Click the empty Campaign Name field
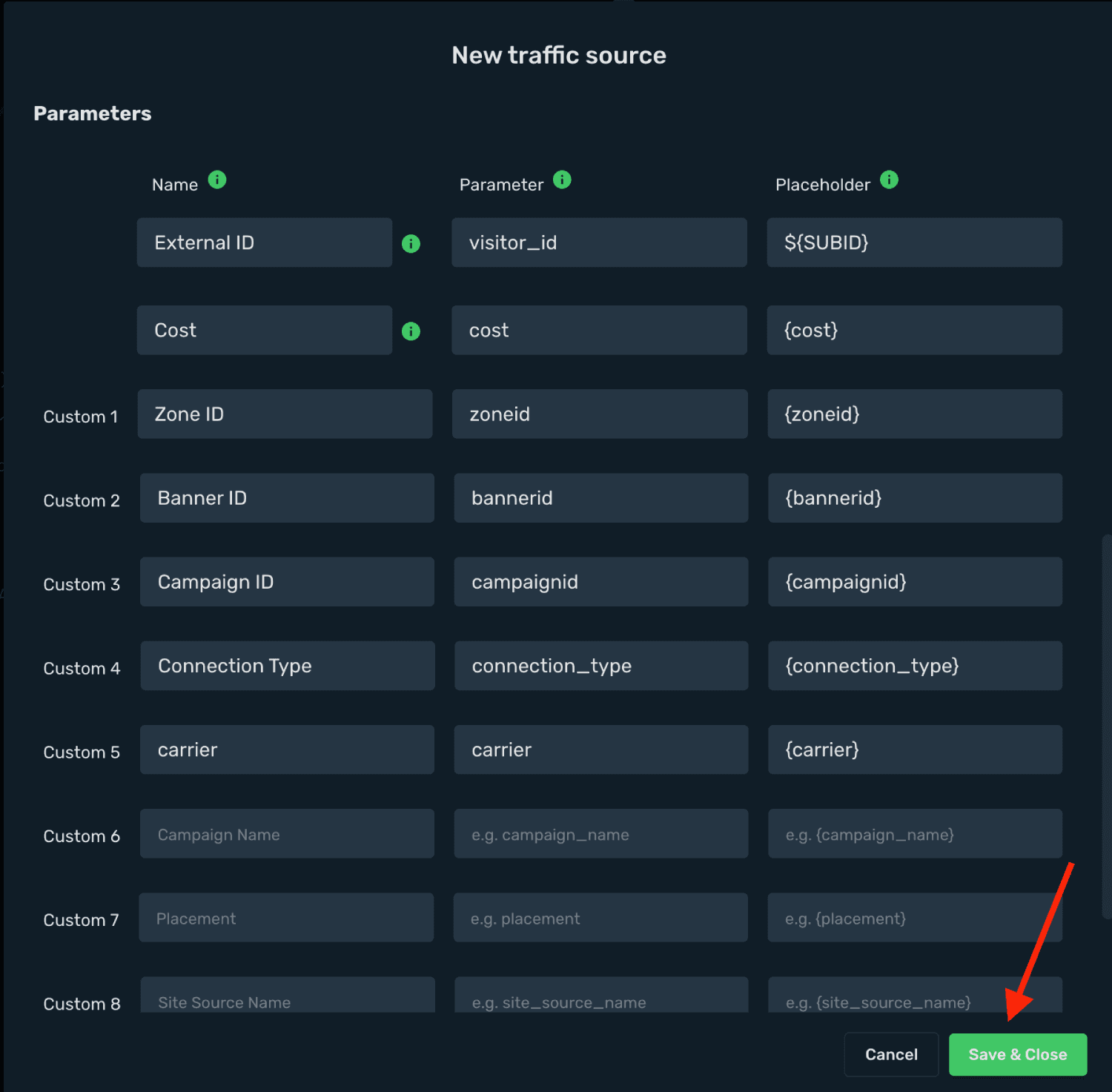 (287, 833)
